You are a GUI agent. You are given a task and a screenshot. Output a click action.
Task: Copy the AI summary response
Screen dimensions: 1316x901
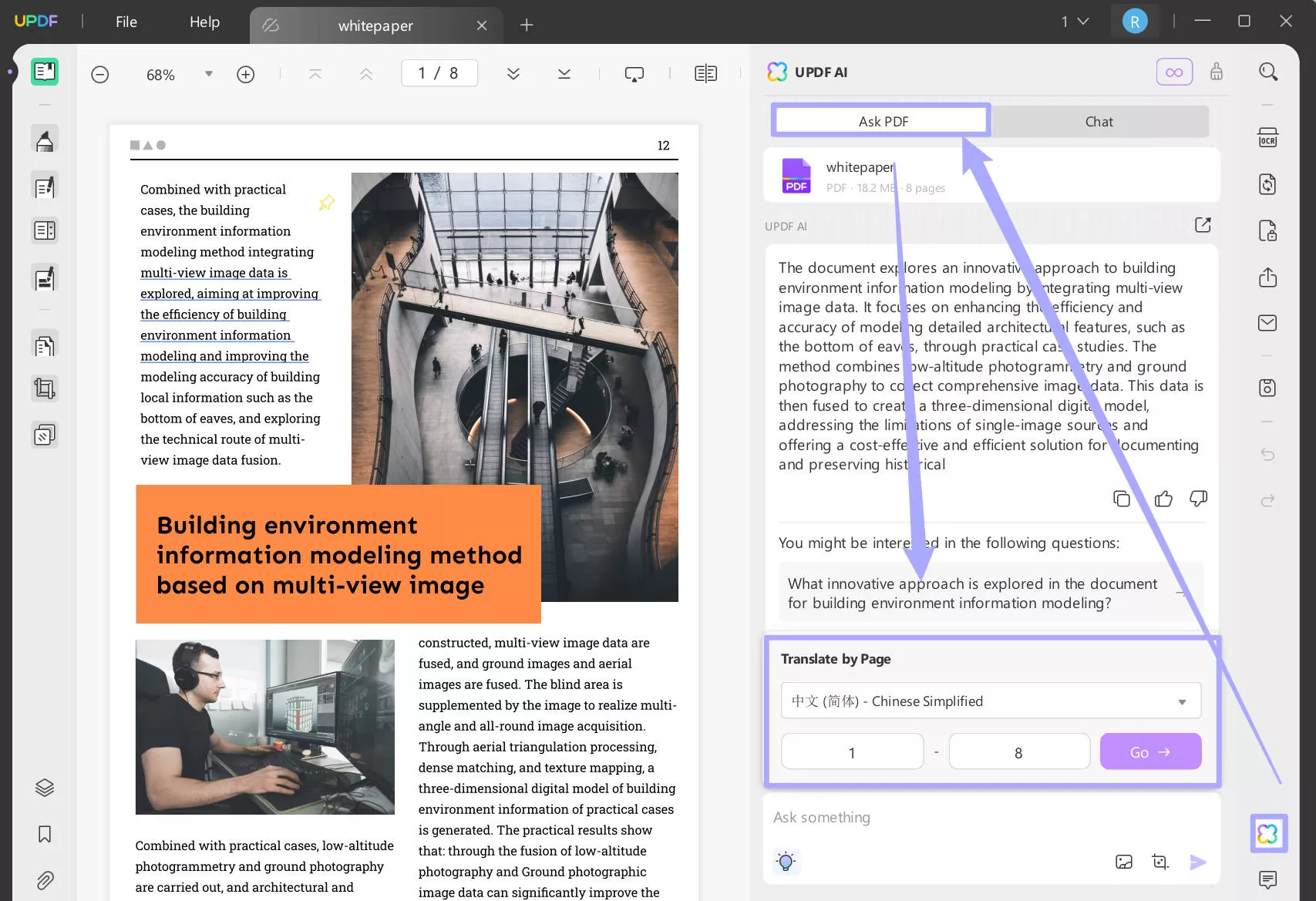tap(1122, 499)
